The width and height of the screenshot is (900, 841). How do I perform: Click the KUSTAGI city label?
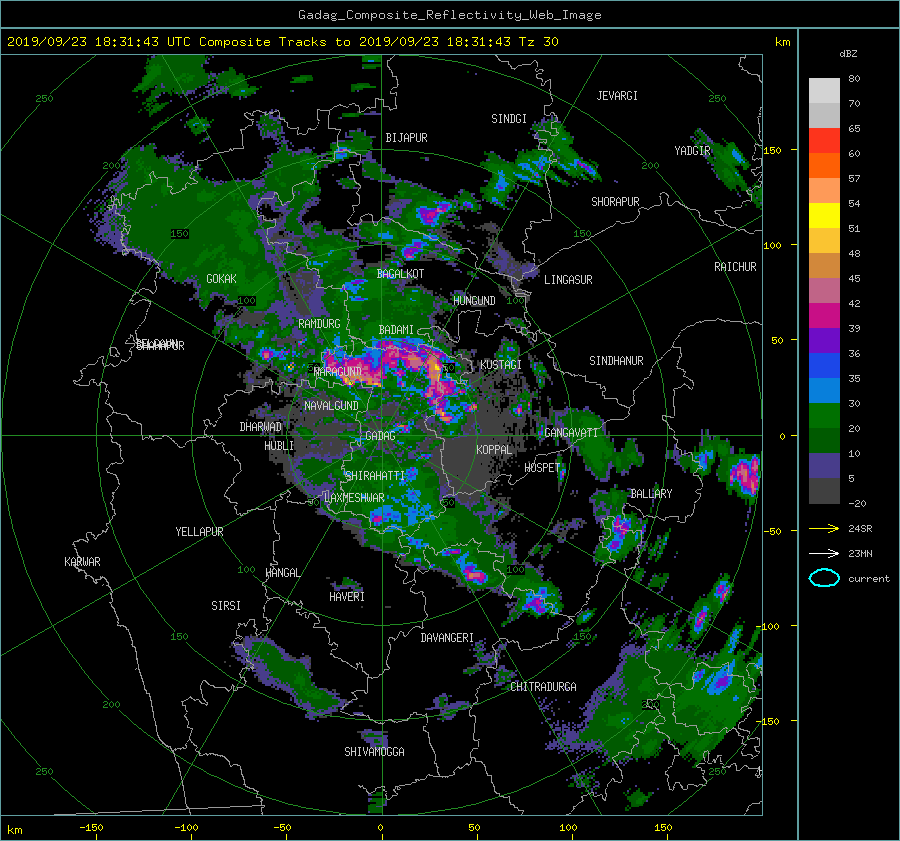[x=501, y=365]
